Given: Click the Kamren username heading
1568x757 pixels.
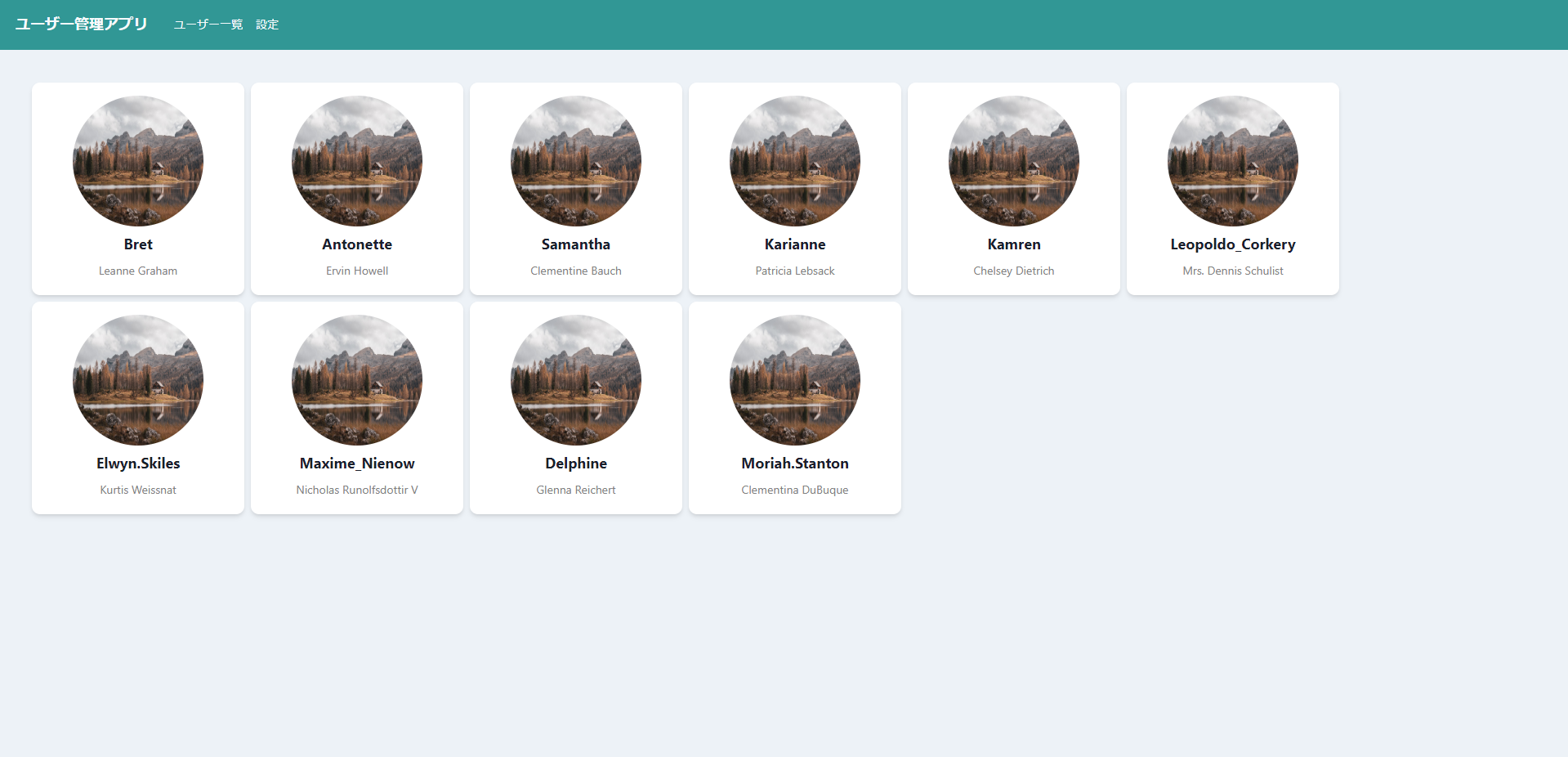Looking at the screenshot, I should (x=1014, y=244).
